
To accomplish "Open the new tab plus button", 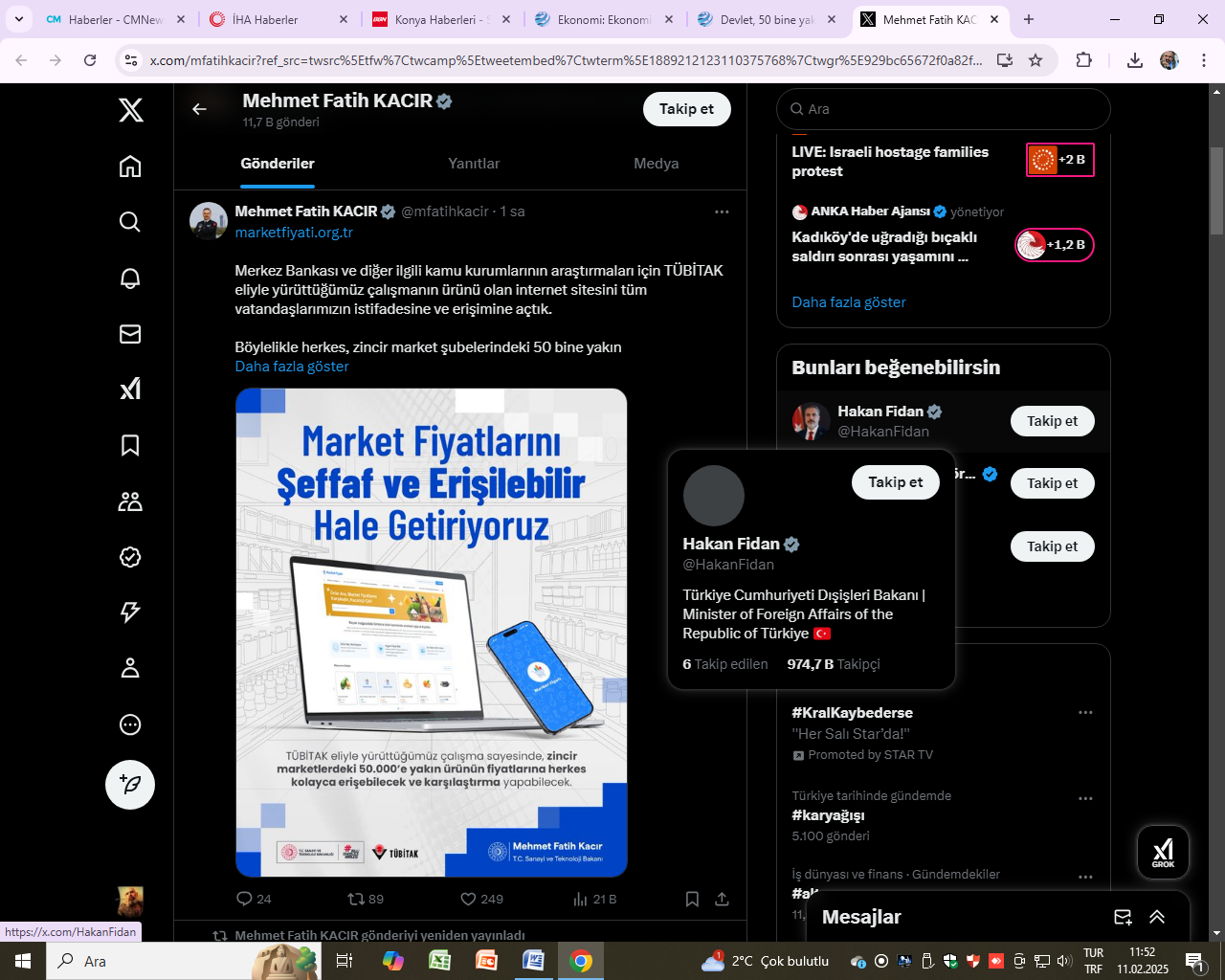I will (1029, 19).
